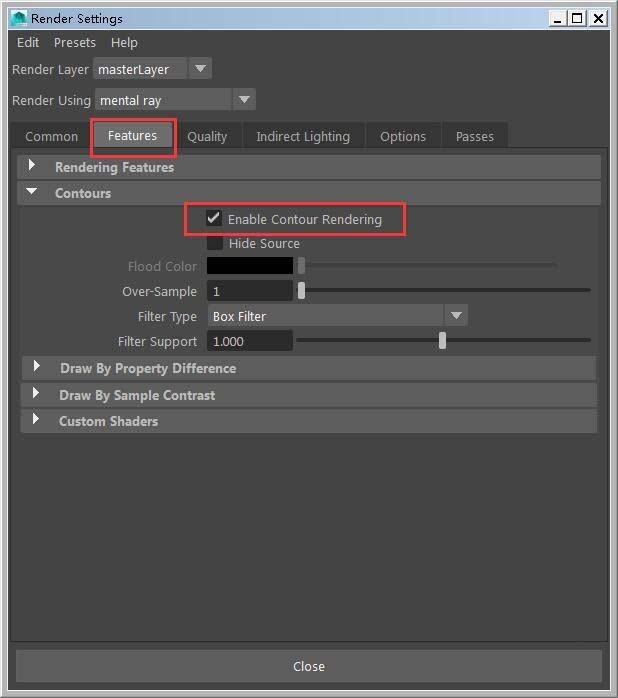The image size is (618, 698).
Task: Open the Indirect Lighting tab
Action: pos(303,136)
